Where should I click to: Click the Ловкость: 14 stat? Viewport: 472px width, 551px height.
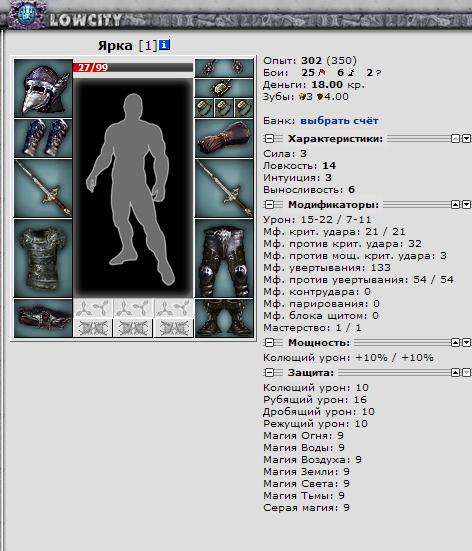click(299, 166)
